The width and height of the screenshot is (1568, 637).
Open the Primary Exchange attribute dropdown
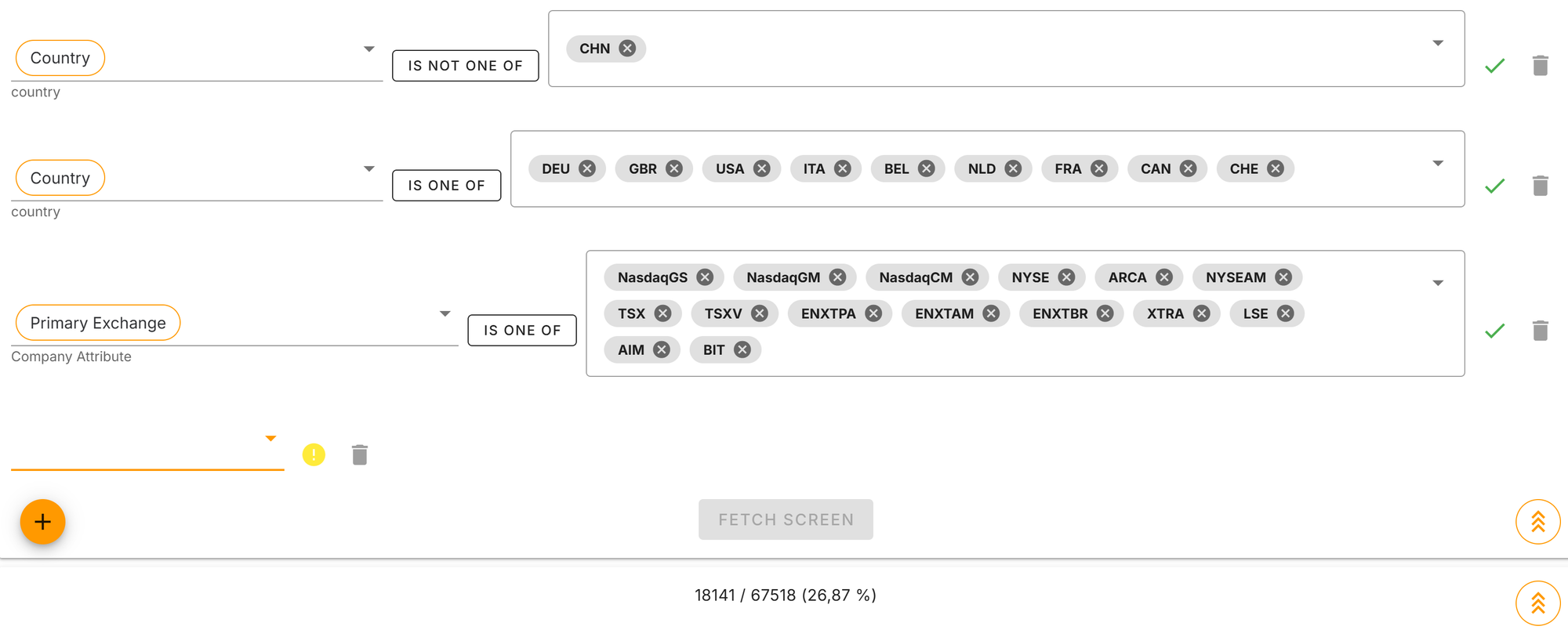[x=445, y=314]
